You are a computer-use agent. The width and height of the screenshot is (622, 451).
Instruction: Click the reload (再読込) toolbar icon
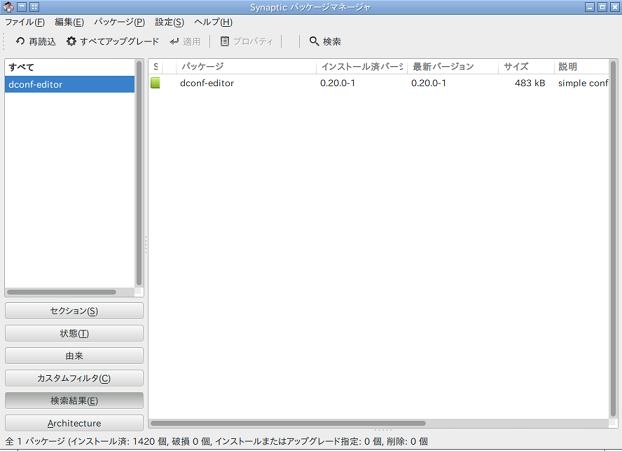20,41
